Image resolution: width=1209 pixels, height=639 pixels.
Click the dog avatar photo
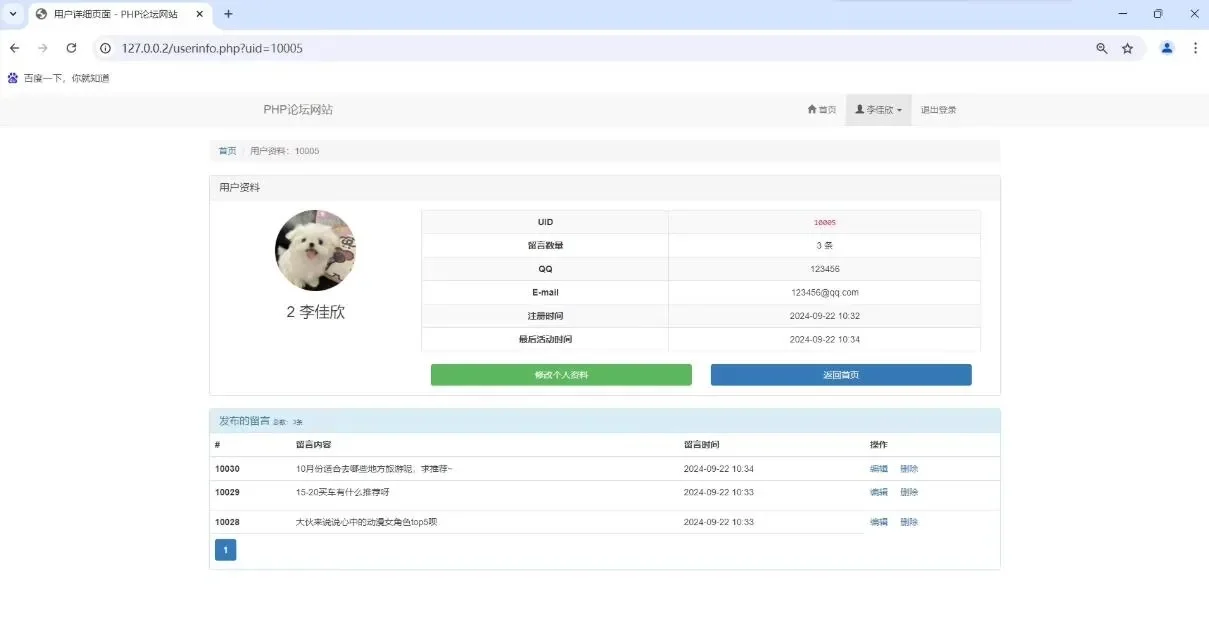(315, 250)
